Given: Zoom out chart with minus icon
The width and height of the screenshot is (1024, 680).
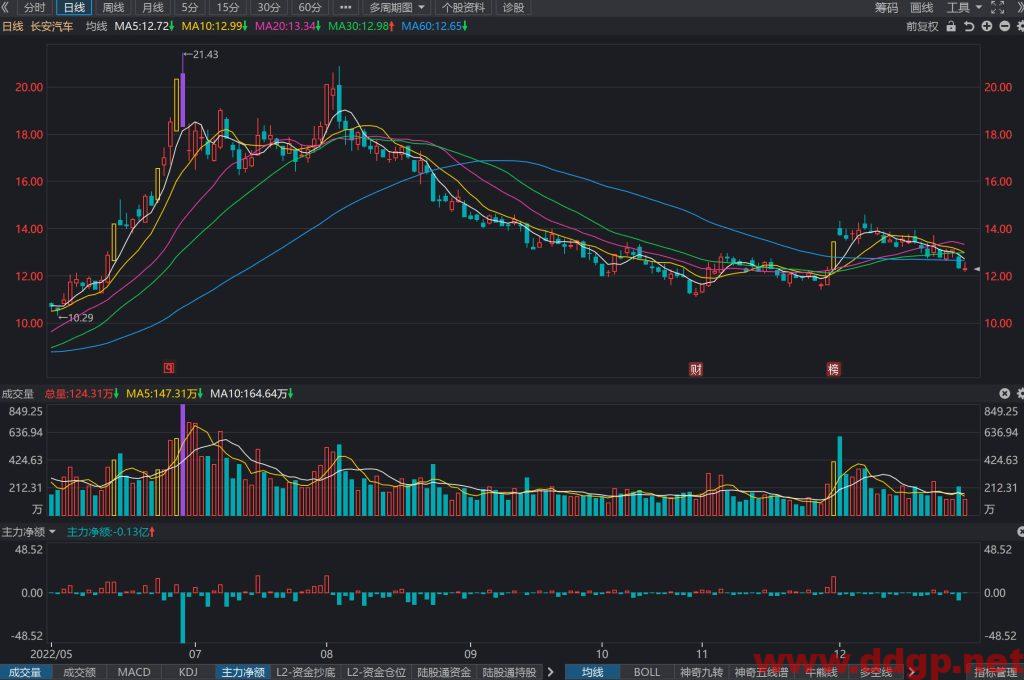Looking at the screenshot, I should (1004, 26).
